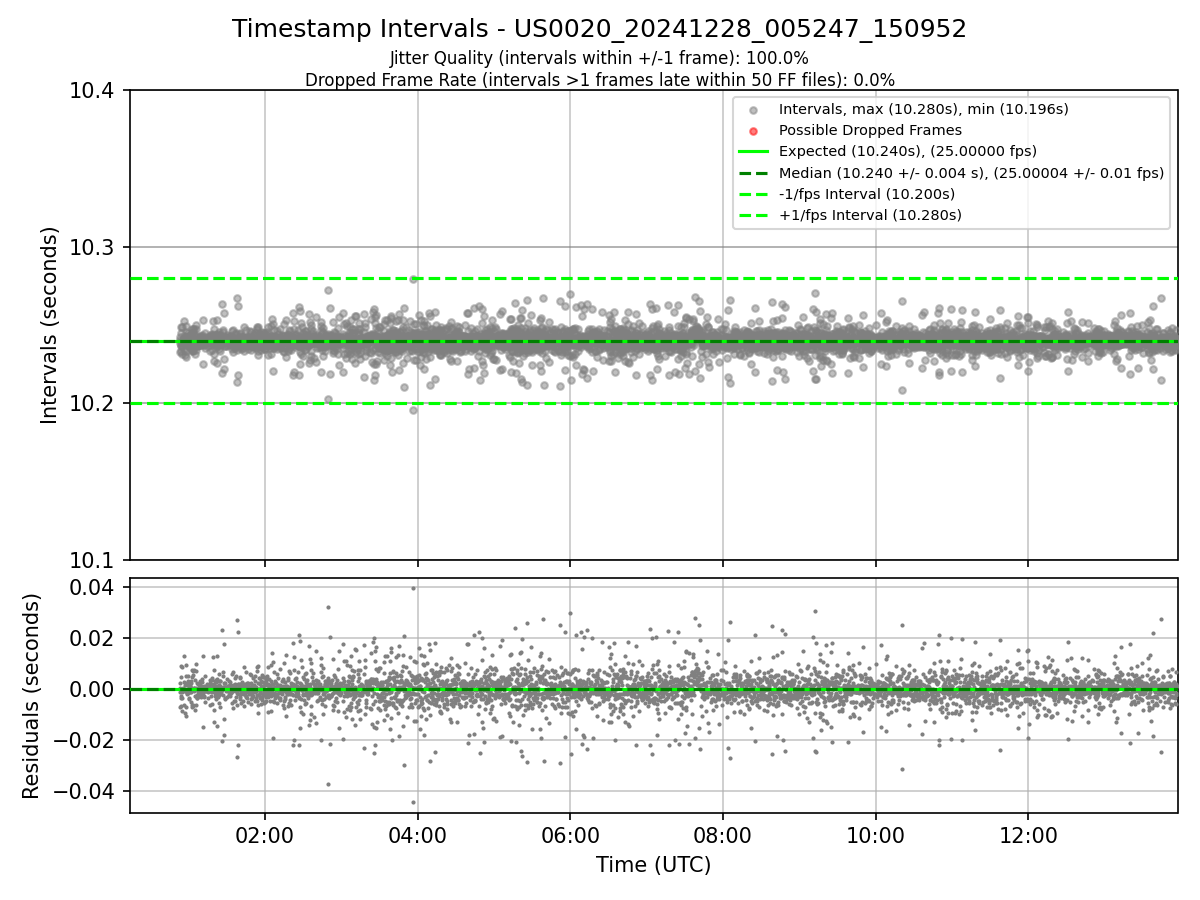
Task: Click the 02:00 time tick label
Action: coord(265,834)
